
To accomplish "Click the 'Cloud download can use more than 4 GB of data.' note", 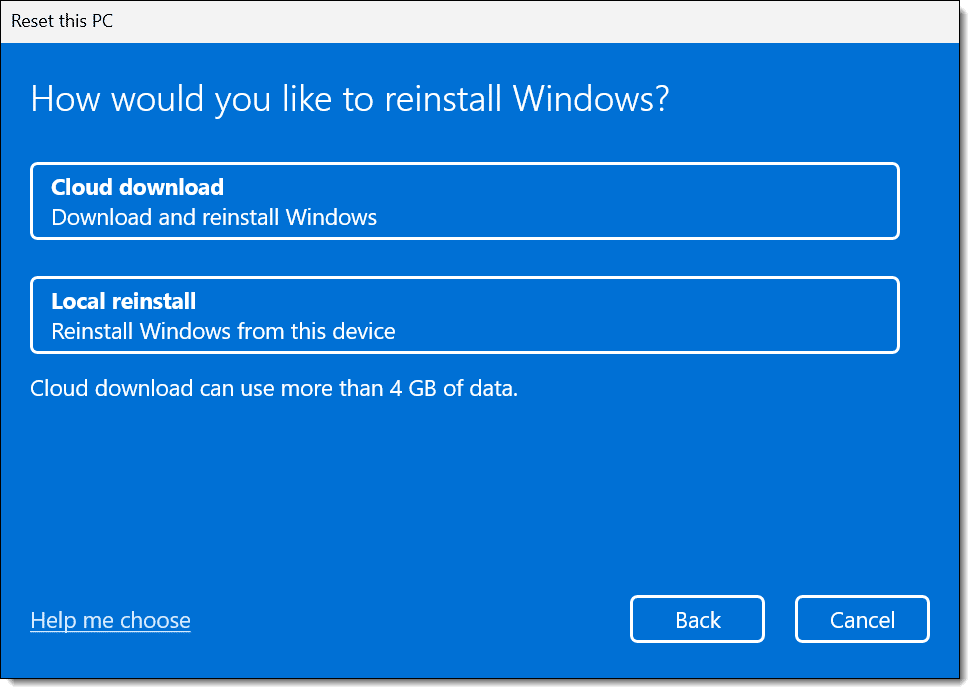I will tap(274, 389).
